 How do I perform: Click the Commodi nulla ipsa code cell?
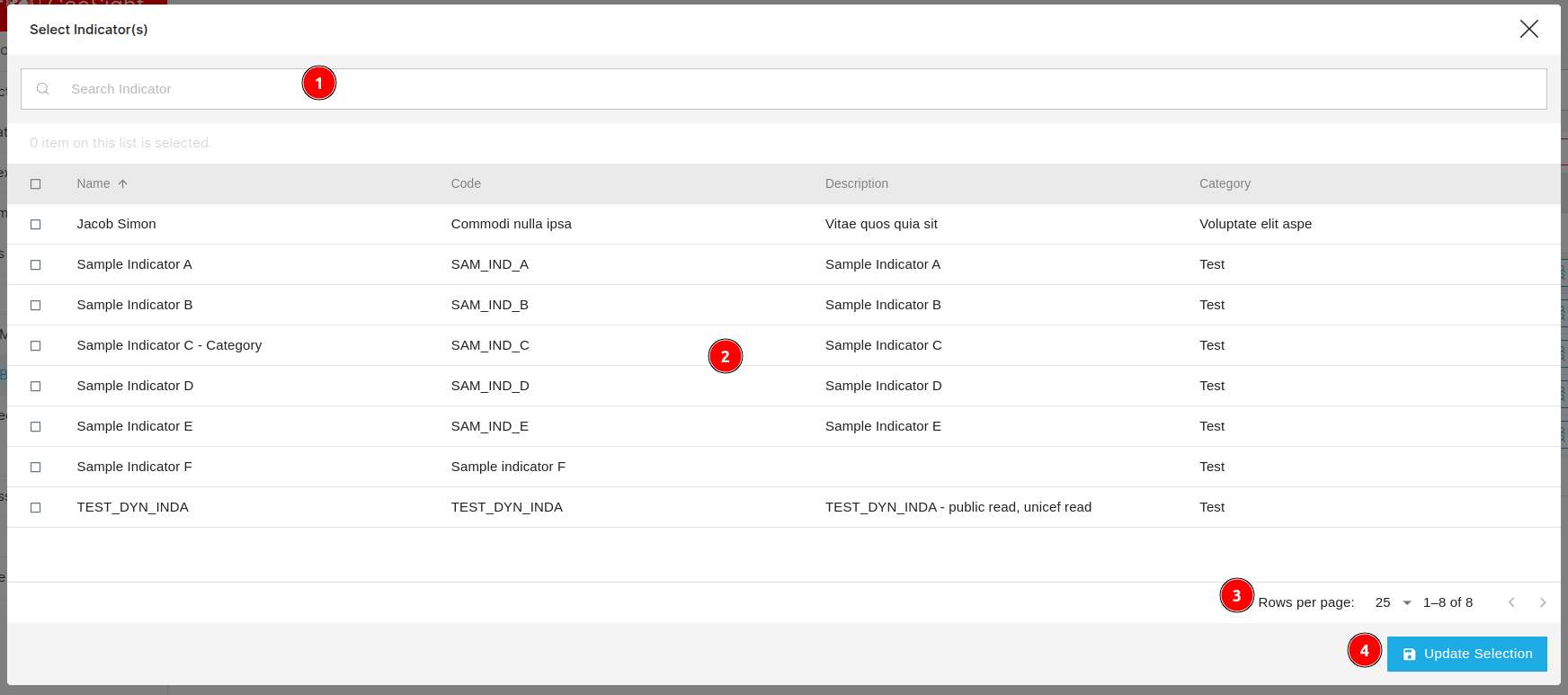point(511,224)
